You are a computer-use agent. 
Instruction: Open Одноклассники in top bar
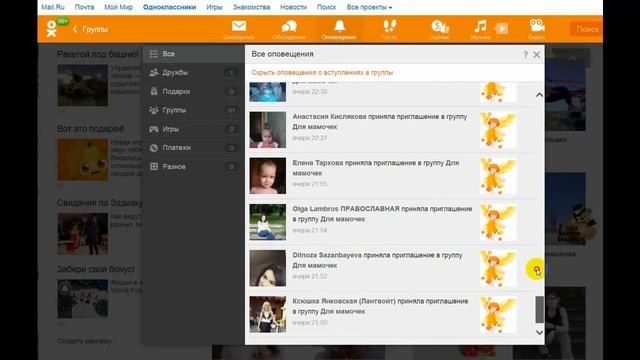click(169, 7)
